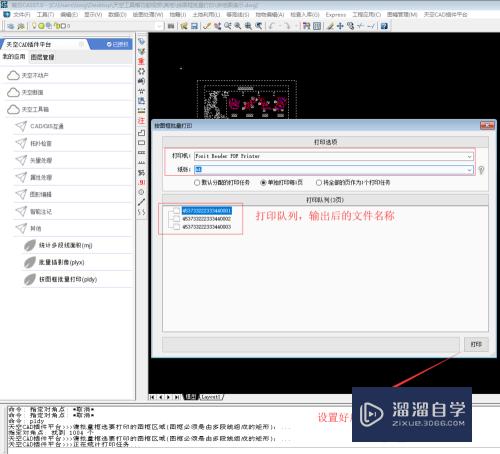This screenshot has height=454, width=500.
Task: Tick the checkbox of queue item ending 0001
Action: click(x=177, y=211)
